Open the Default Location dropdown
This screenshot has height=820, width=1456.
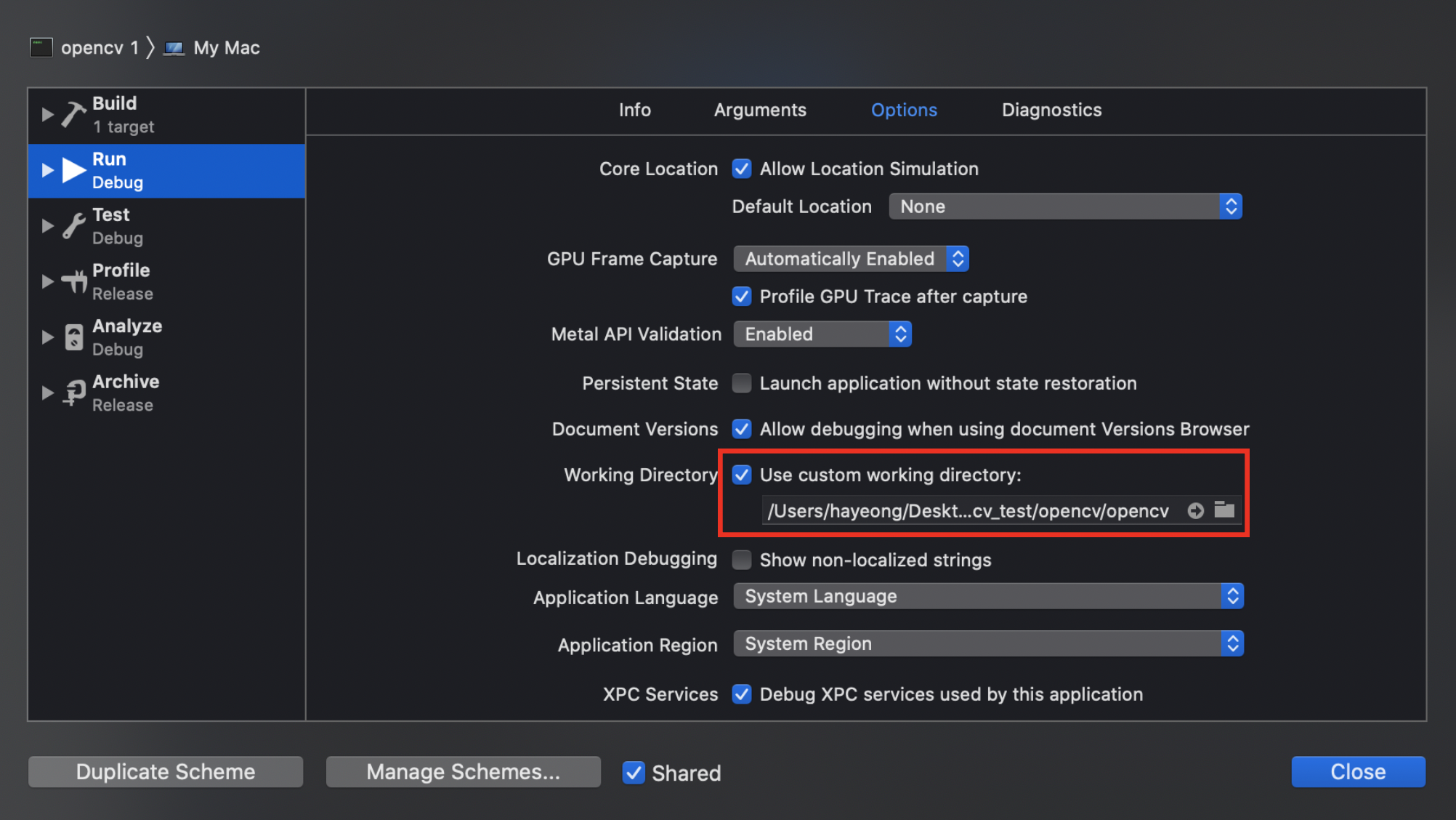[1065, 206]
